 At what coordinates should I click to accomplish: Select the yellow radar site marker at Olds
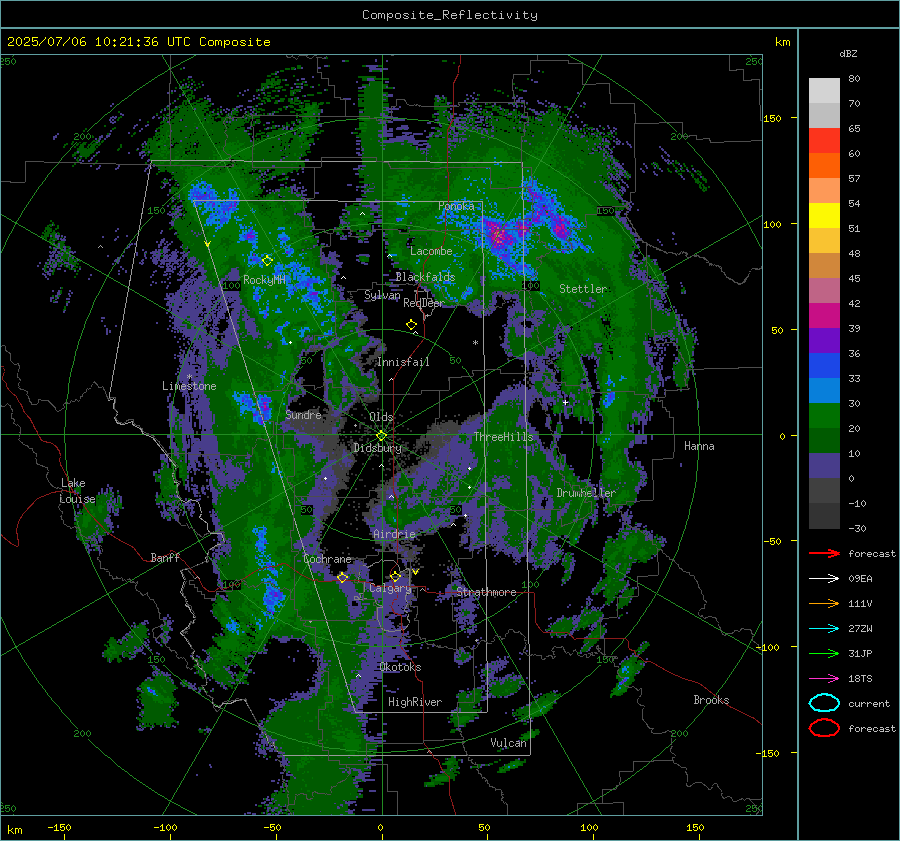[381, 436]
